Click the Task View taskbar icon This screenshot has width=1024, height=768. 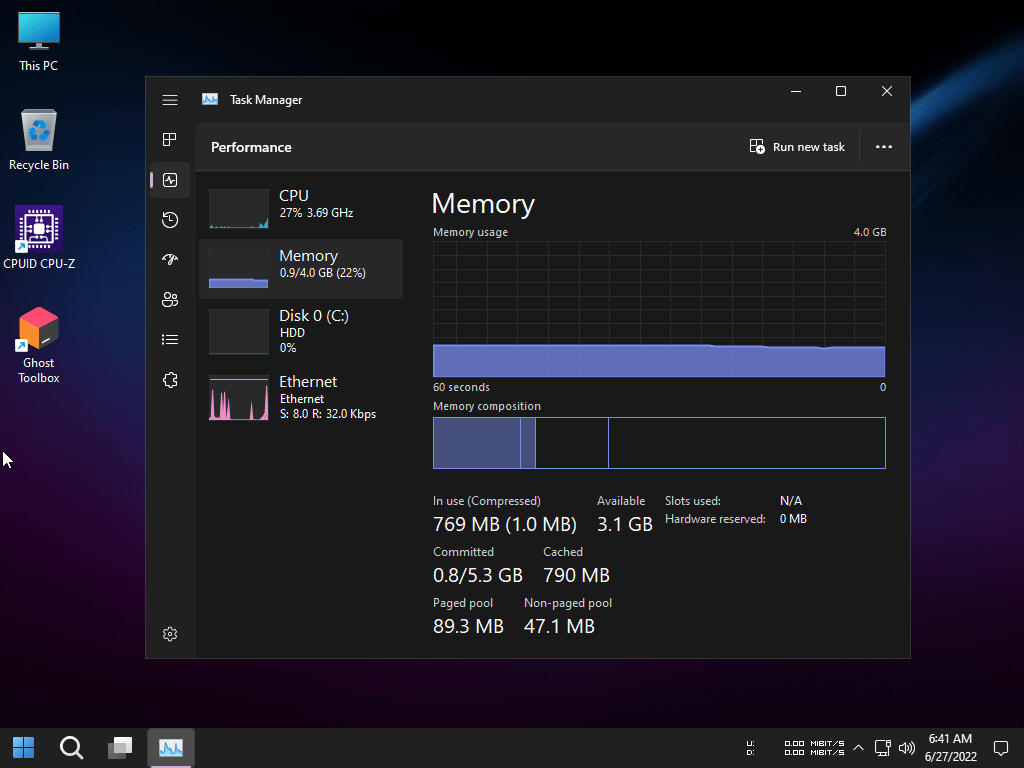121,747
